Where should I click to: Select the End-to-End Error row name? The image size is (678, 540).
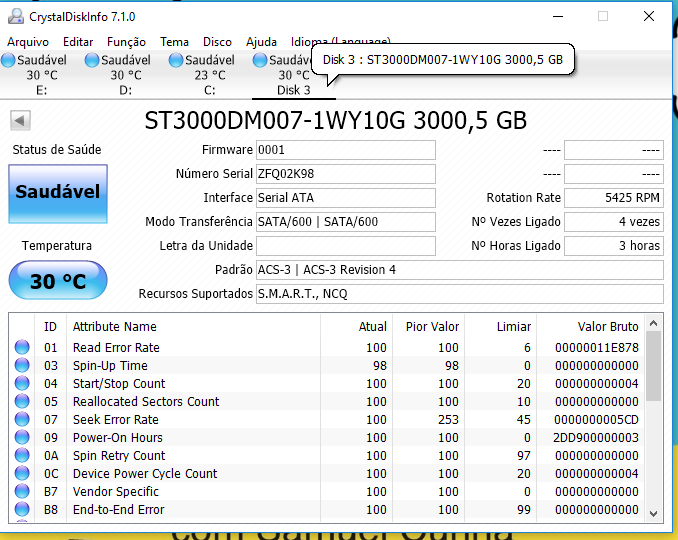[118, 510]
